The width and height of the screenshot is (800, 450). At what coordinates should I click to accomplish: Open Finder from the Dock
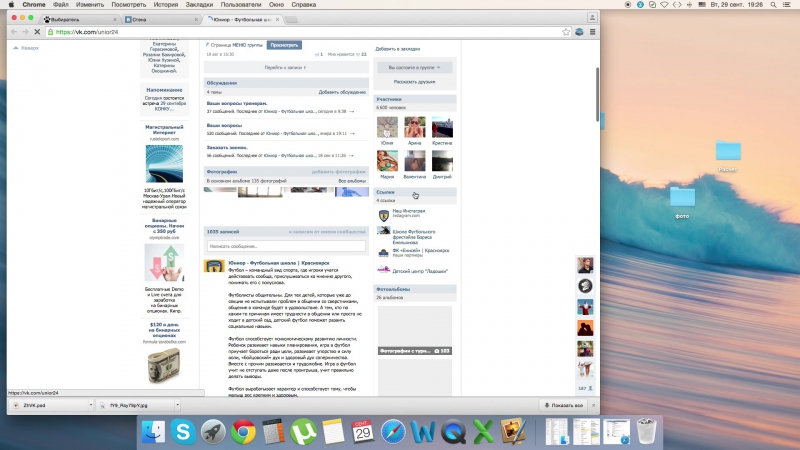click(153, 432)
